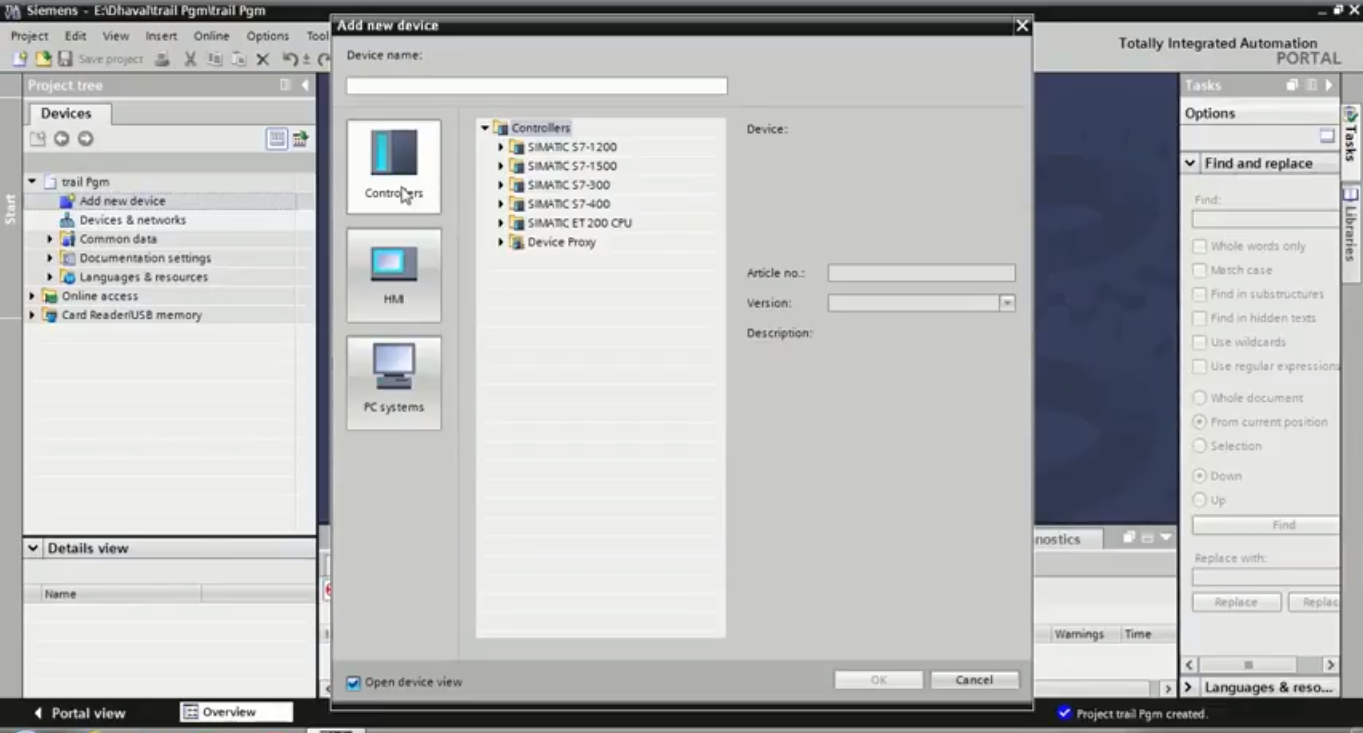Collapse the Controllers tree node
Screen dimensions: 1363x733
[x=484, y=128]
